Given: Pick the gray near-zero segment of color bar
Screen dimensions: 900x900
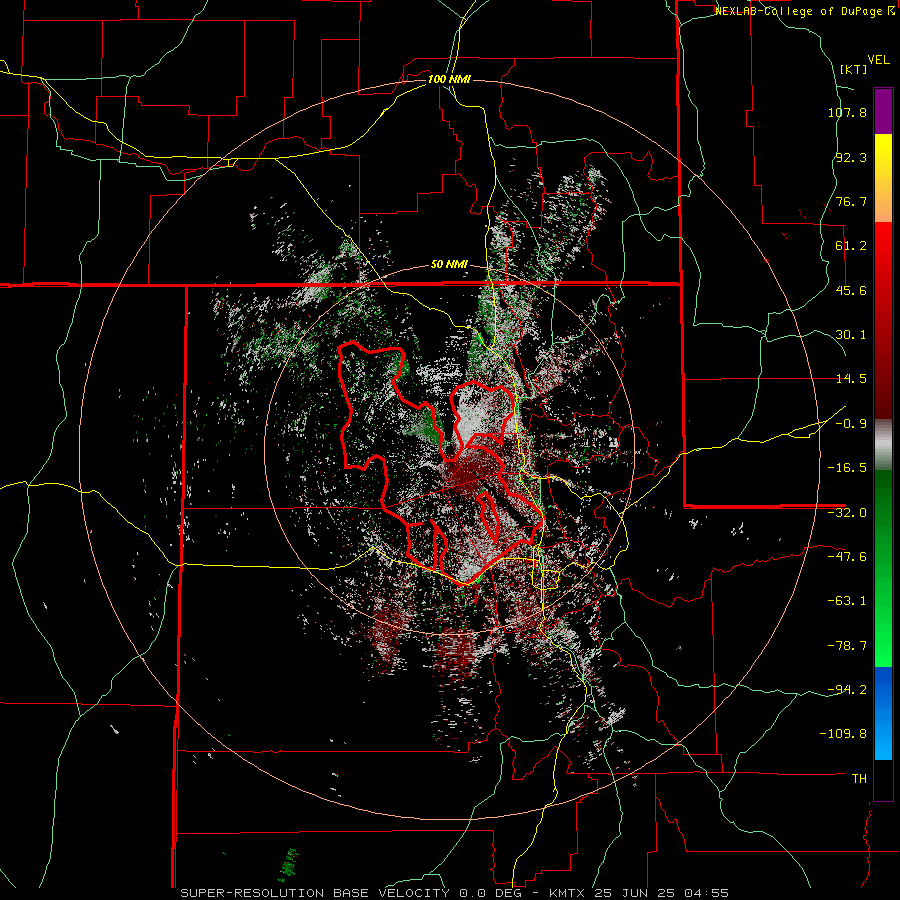Looking at the screenshot, I should coord(883,445).
